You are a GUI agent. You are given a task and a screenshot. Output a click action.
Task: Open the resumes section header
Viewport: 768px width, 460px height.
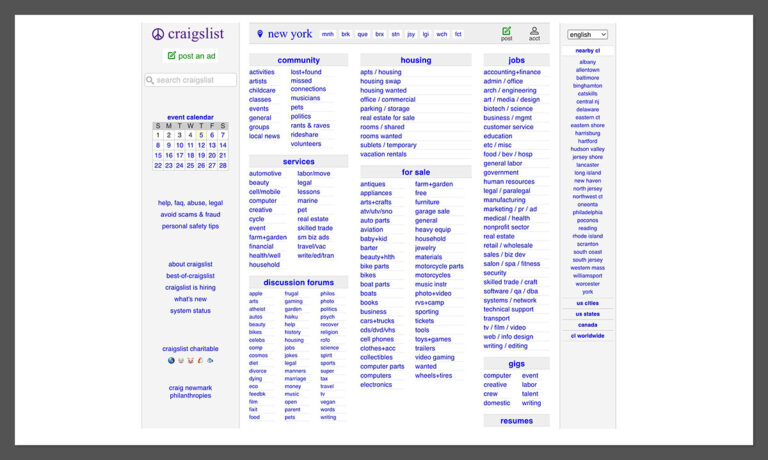pos(516,421)
